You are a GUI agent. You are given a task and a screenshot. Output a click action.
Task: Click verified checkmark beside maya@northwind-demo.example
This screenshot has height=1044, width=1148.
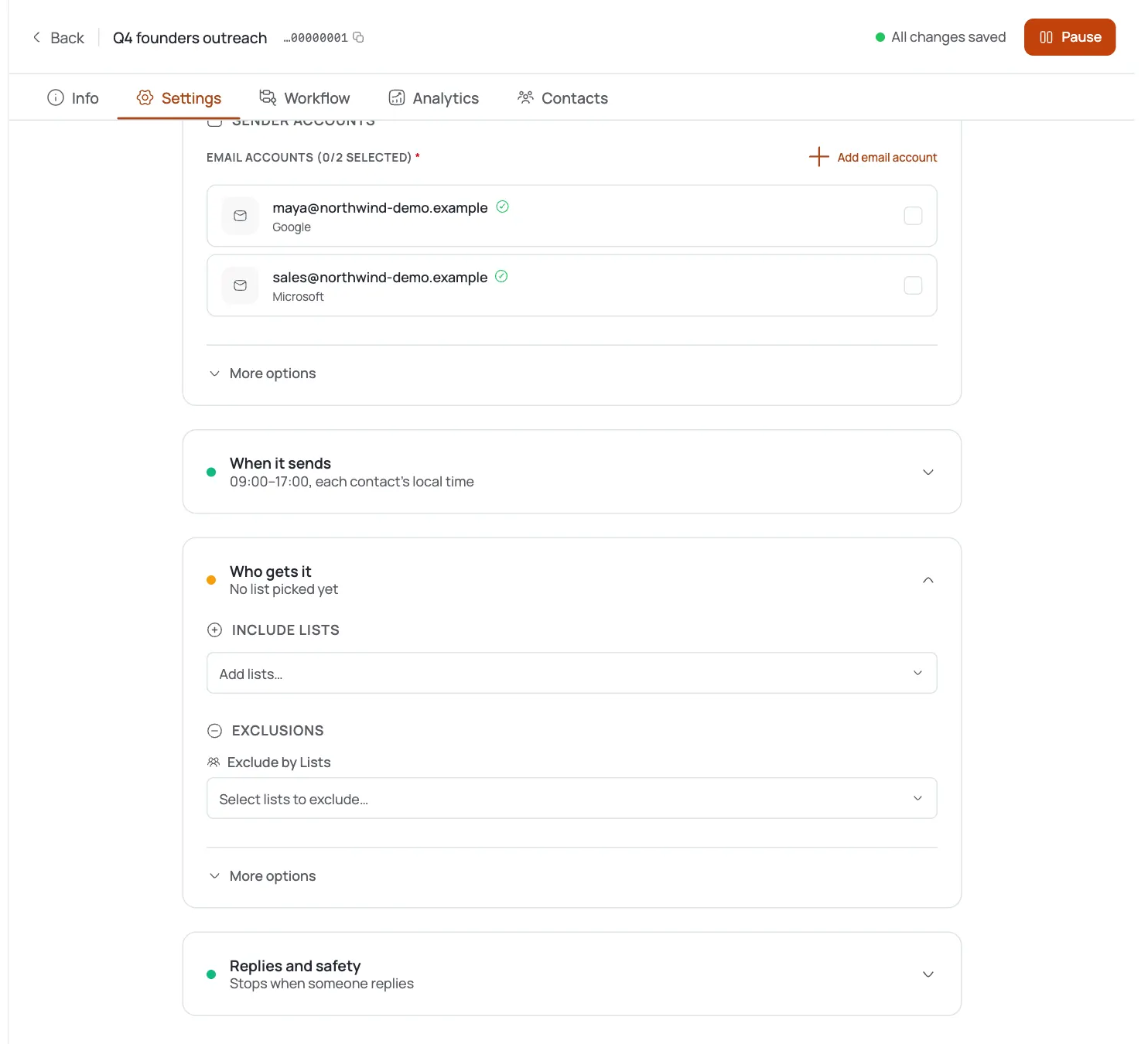click(x=502, y=206)
